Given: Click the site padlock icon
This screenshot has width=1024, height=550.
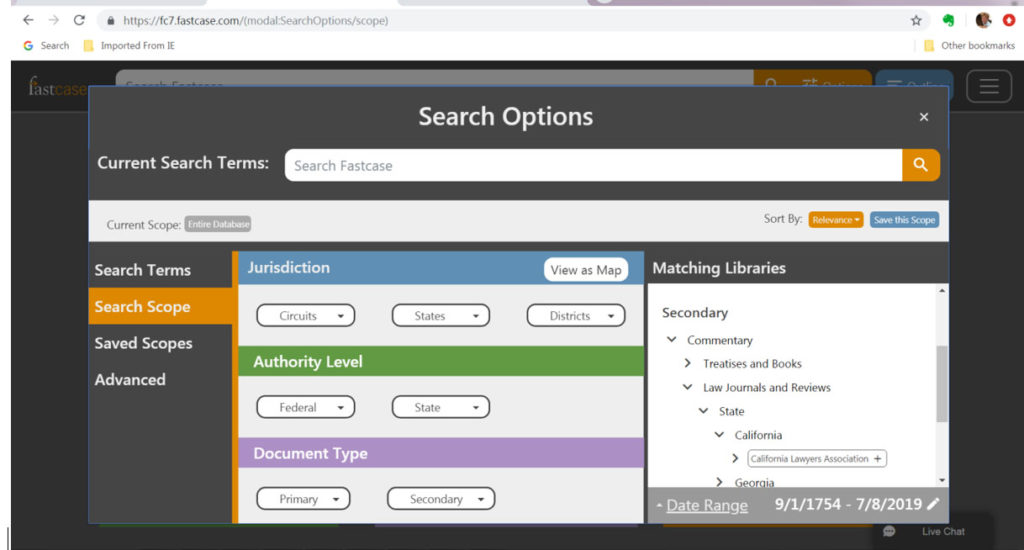Looking at the screenshot, I should click(111, 20).
